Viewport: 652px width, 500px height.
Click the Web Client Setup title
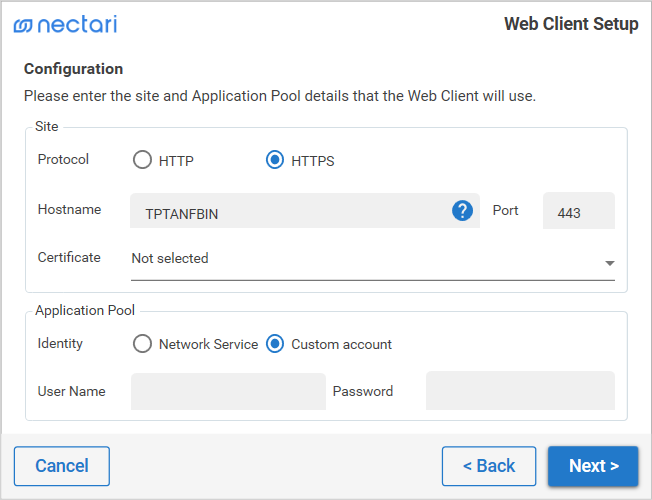[x=571, y=24]
